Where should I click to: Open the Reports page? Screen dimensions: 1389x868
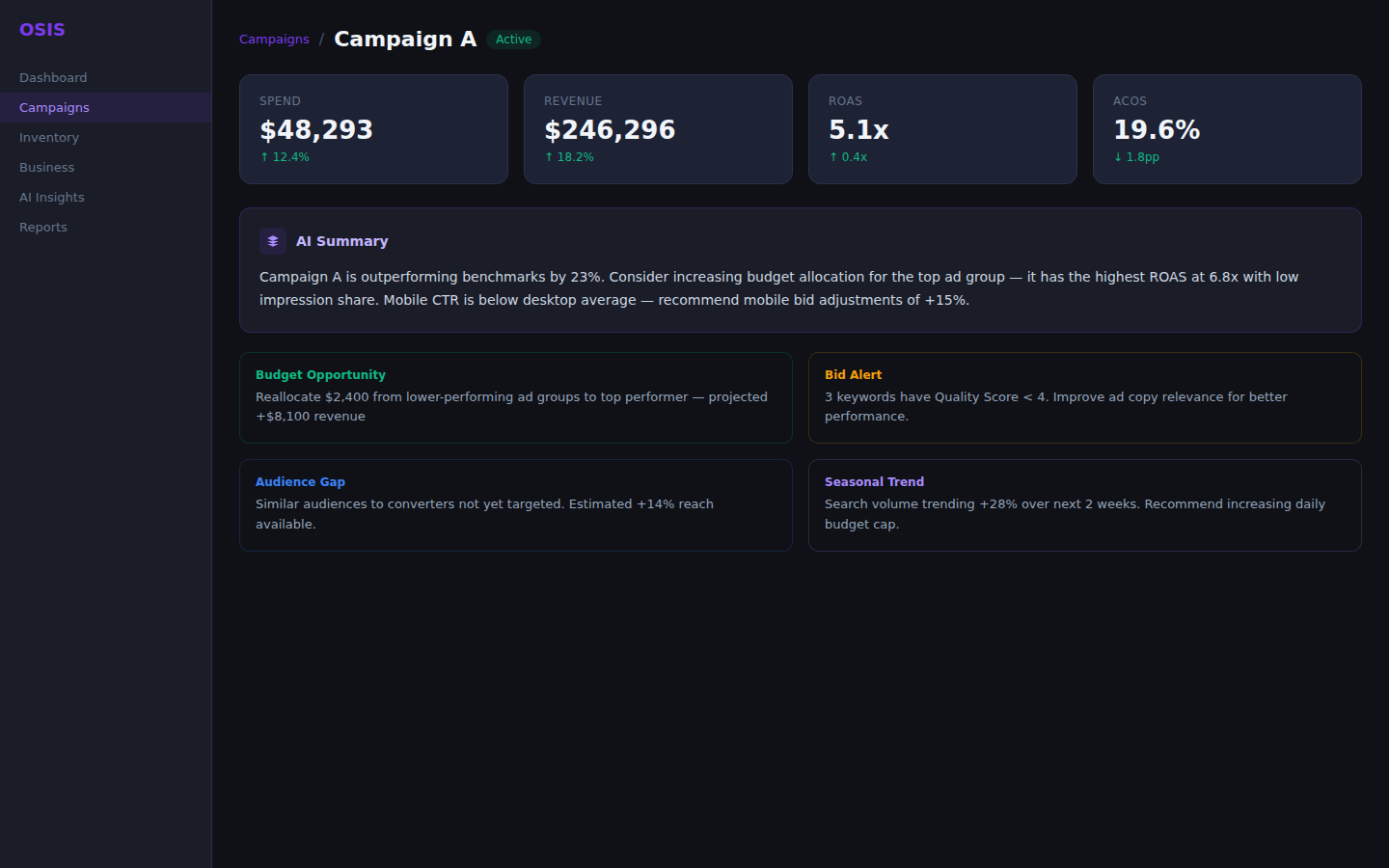pyautogui.click(x=43, y=228)
